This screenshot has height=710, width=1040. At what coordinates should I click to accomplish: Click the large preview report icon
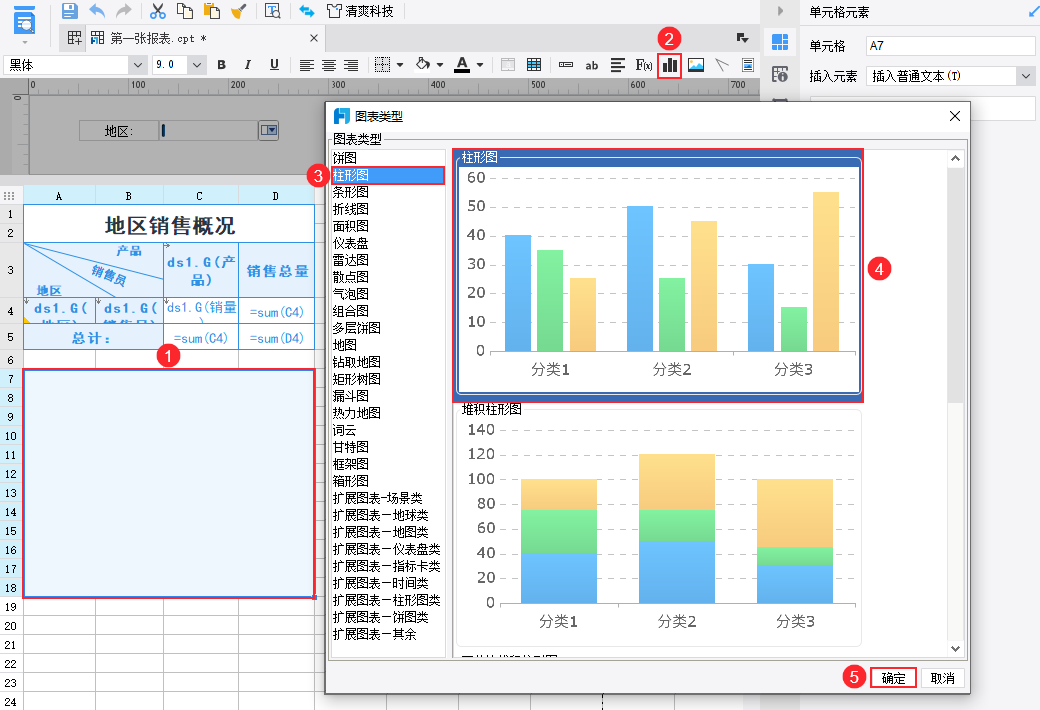(x=25, y=21)
